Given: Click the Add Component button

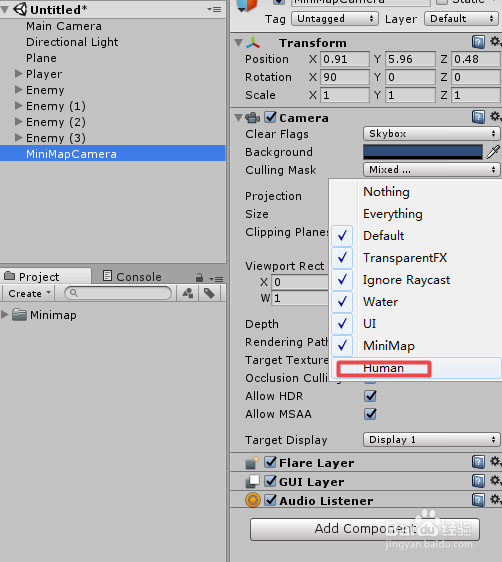Looking at the screenshot, I should point(365,529).
